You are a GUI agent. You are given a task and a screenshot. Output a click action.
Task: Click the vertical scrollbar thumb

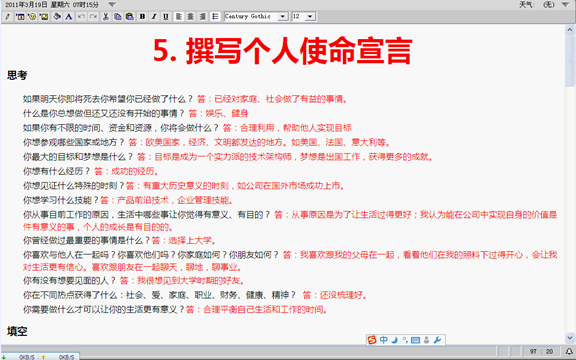point(570,61)
